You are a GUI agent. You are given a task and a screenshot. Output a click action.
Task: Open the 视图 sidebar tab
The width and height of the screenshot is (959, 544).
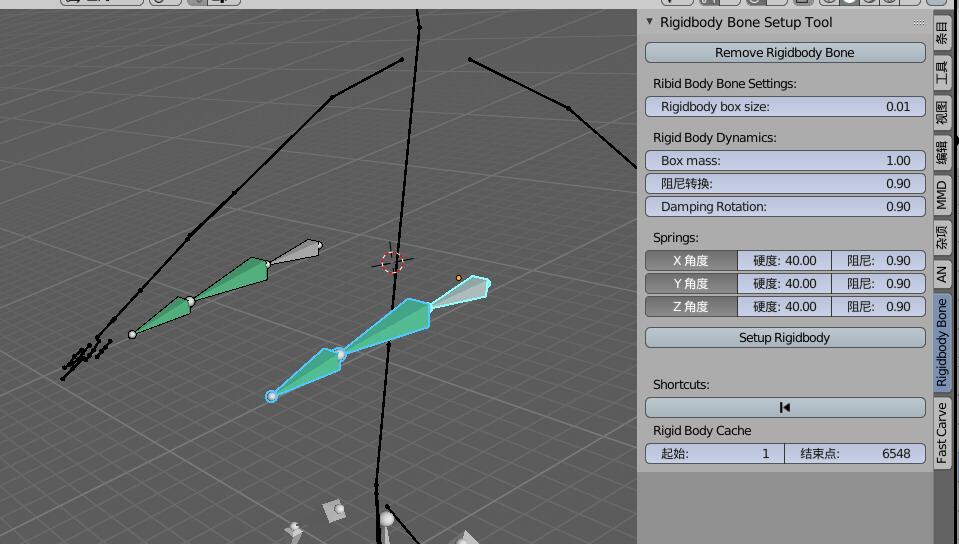pyautogui.click(x=942, y=112)
